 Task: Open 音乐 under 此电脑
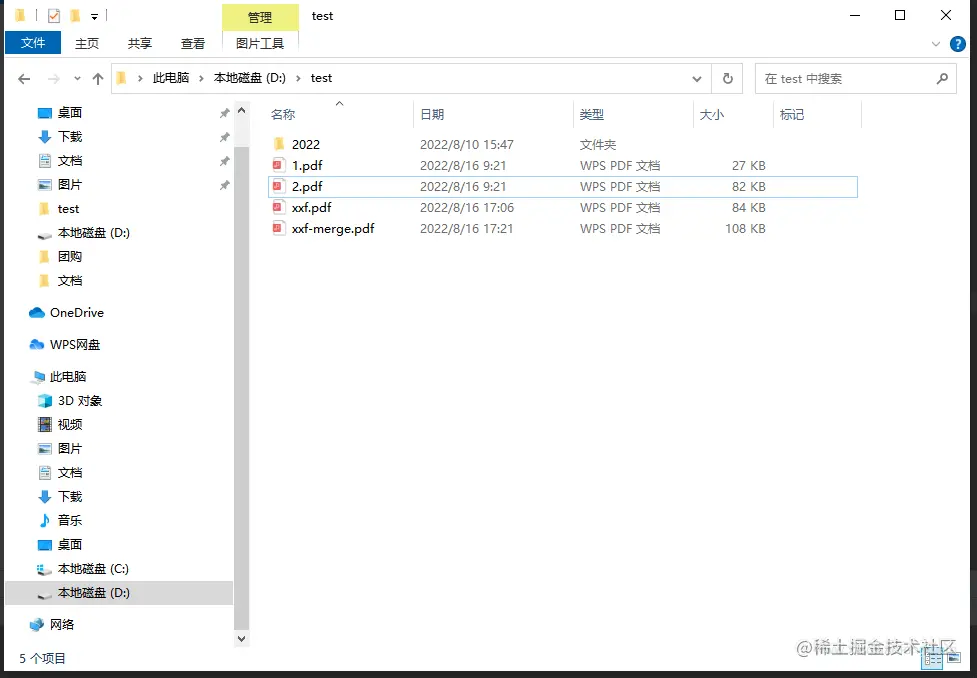click(x=70, y=520)
